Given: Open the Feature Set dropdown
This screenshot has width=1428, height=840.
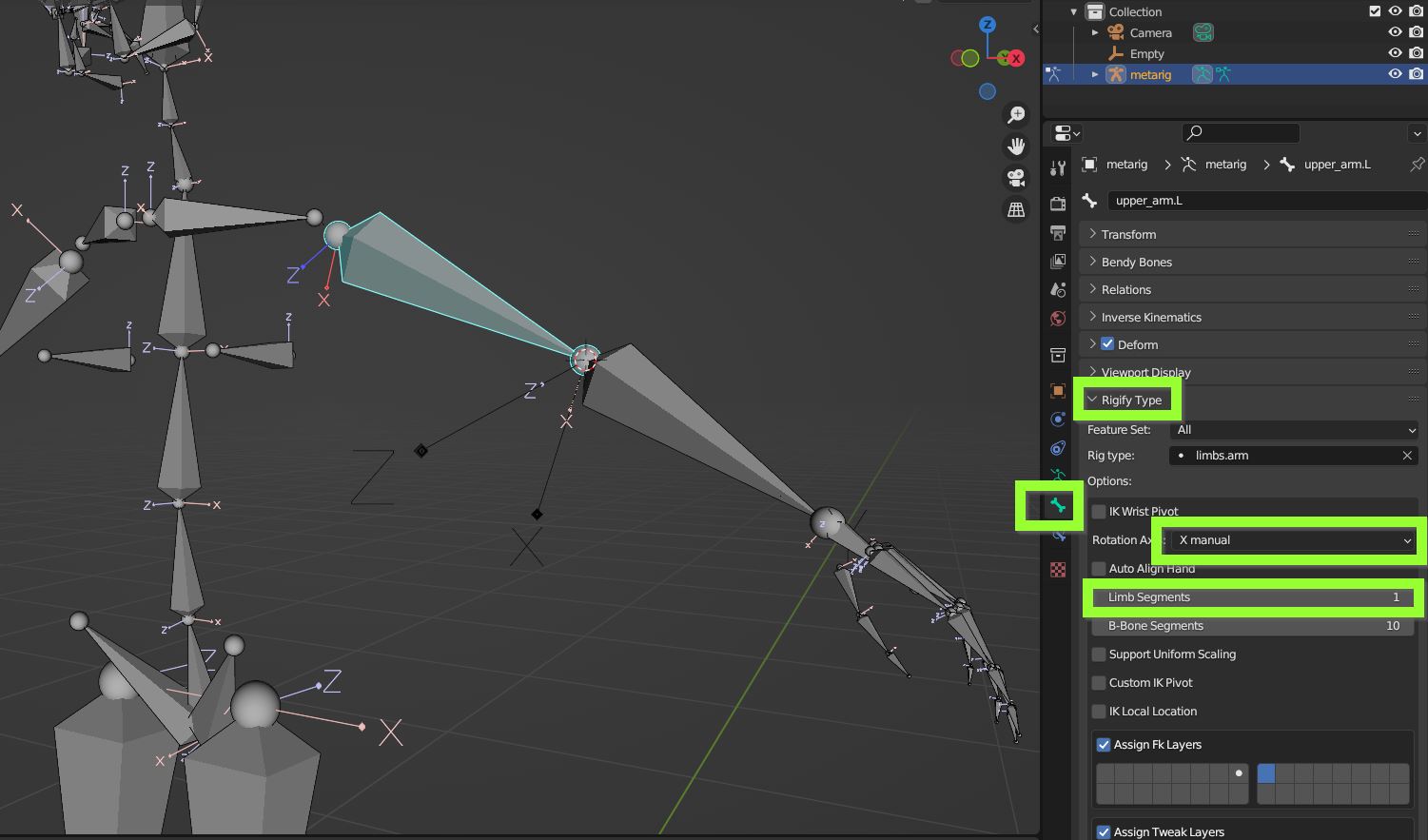Looking at the screenshot, I should click(1295, 430).
